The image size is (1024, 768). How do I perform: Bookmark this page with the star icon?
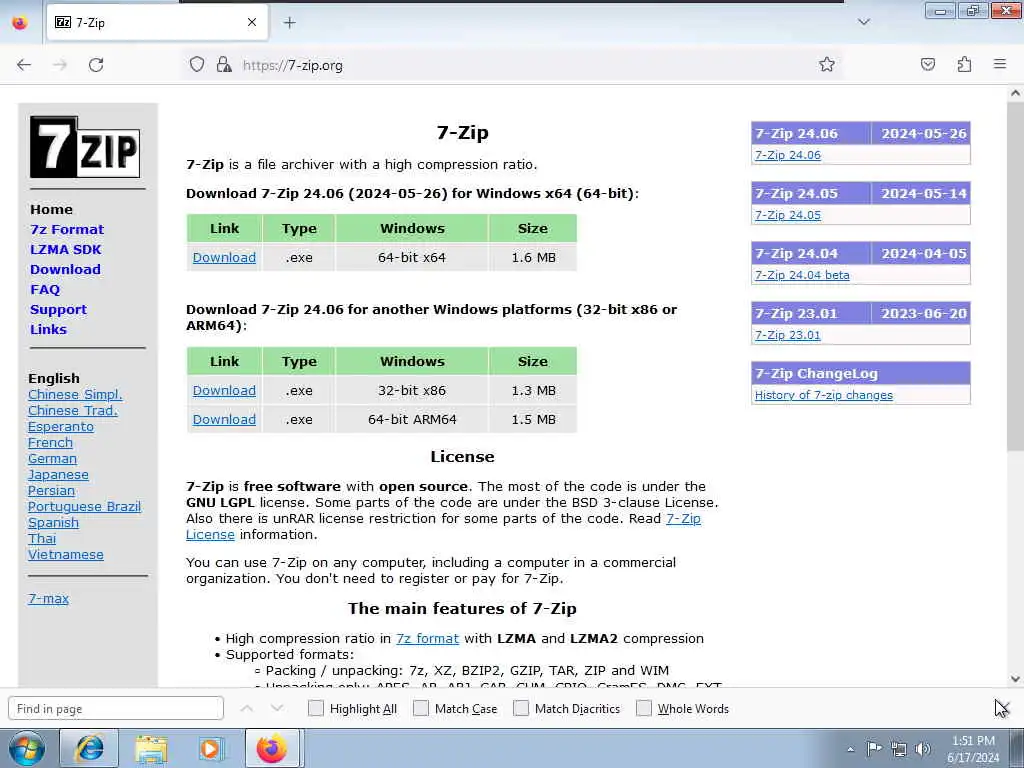(827, 64)
